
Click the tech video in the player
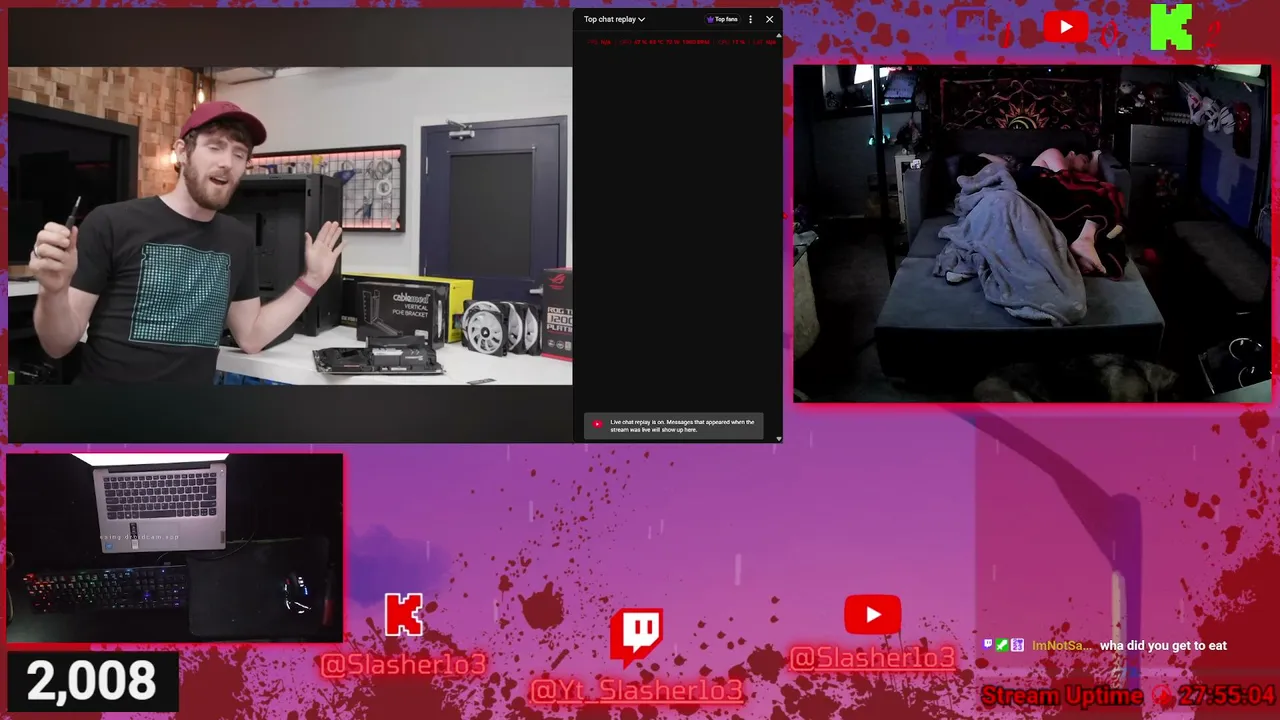(x=290, y=226)
